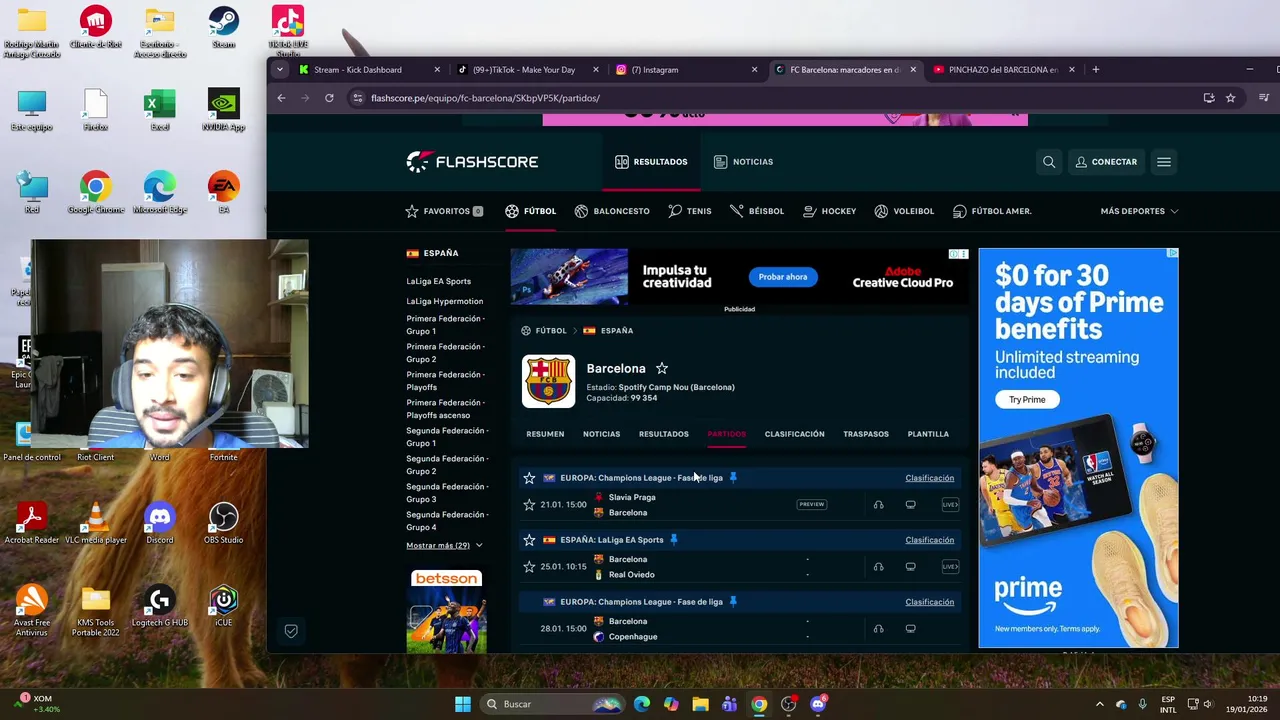Select Fútbol Amer. in the sports menu
The width and height of the screenshot is (1280, 720).
point(992,212)
